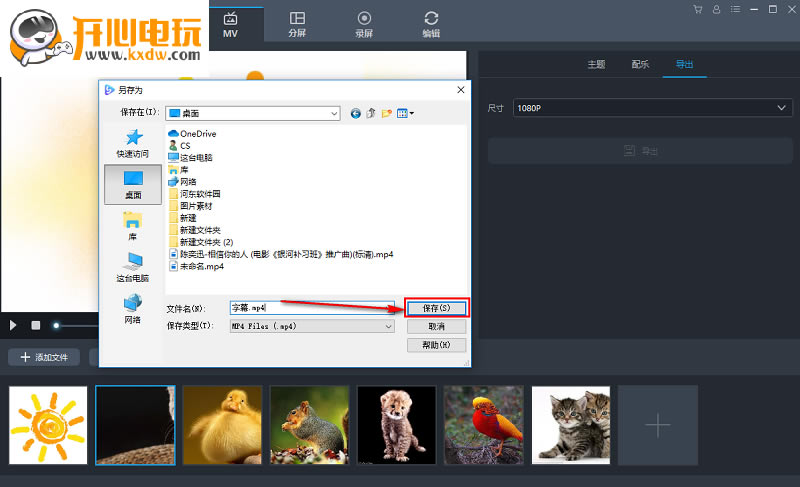Open the 编辑 edit mode
This screenshot has height=487, width=800.
(431, 24)
